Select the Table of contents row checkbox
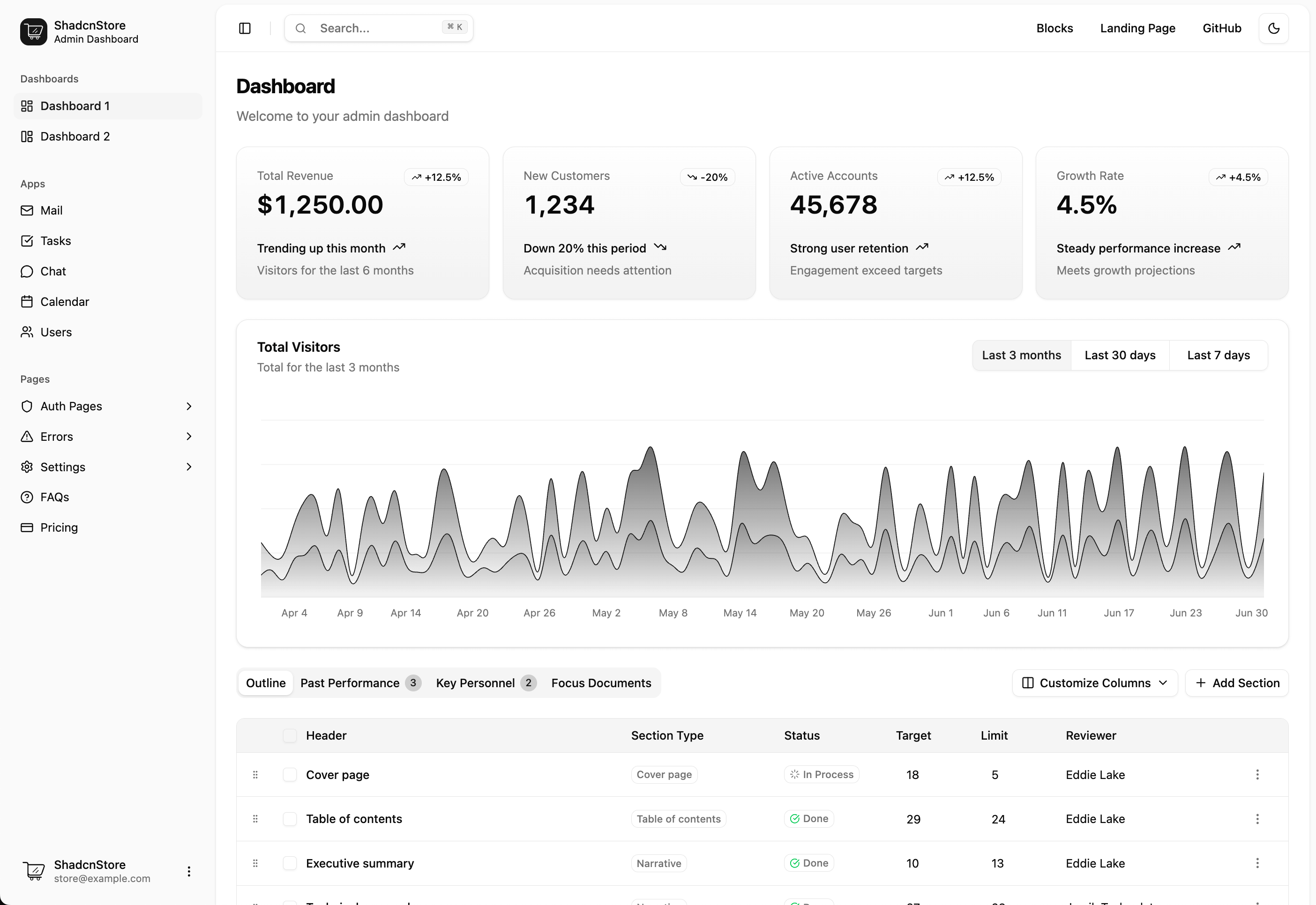The width and height of the screenshot is (1316, 905). click(x=290, y=819)
